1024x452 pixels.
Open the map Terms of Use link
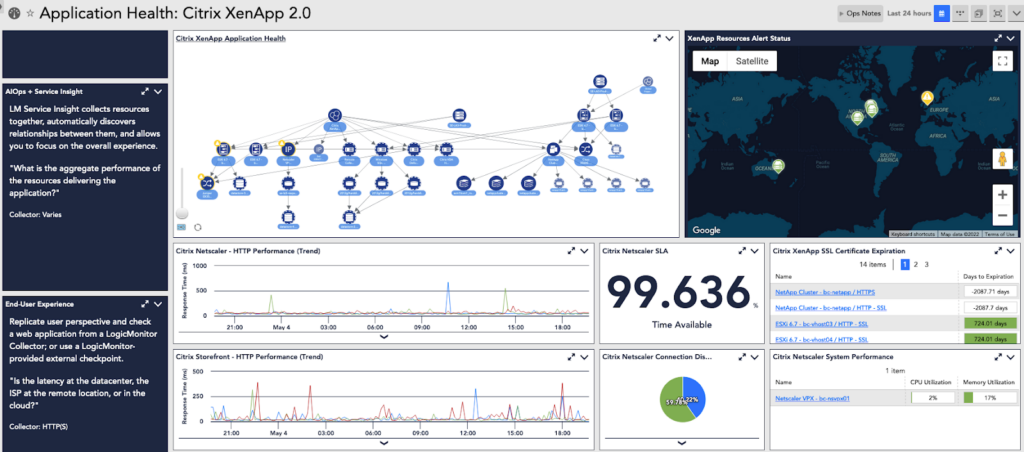[1000, 234]
